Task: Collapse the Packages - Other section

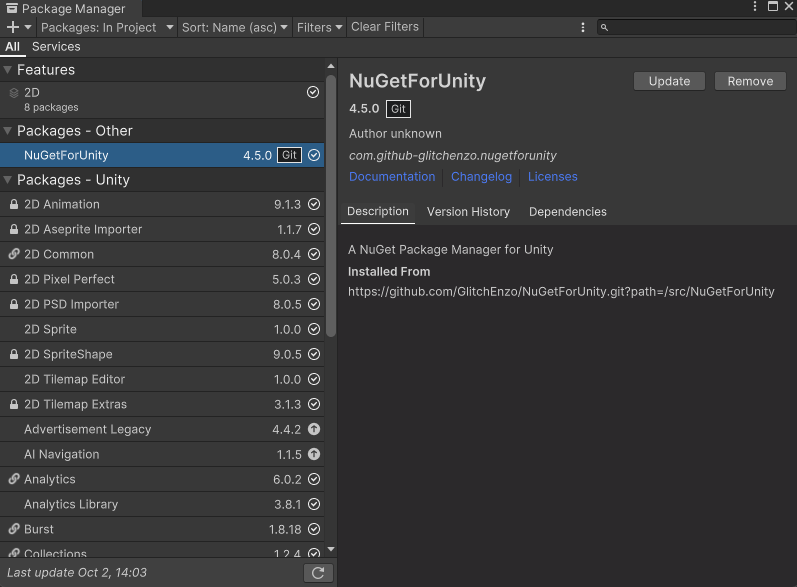Action: click(x=8, y=131)
